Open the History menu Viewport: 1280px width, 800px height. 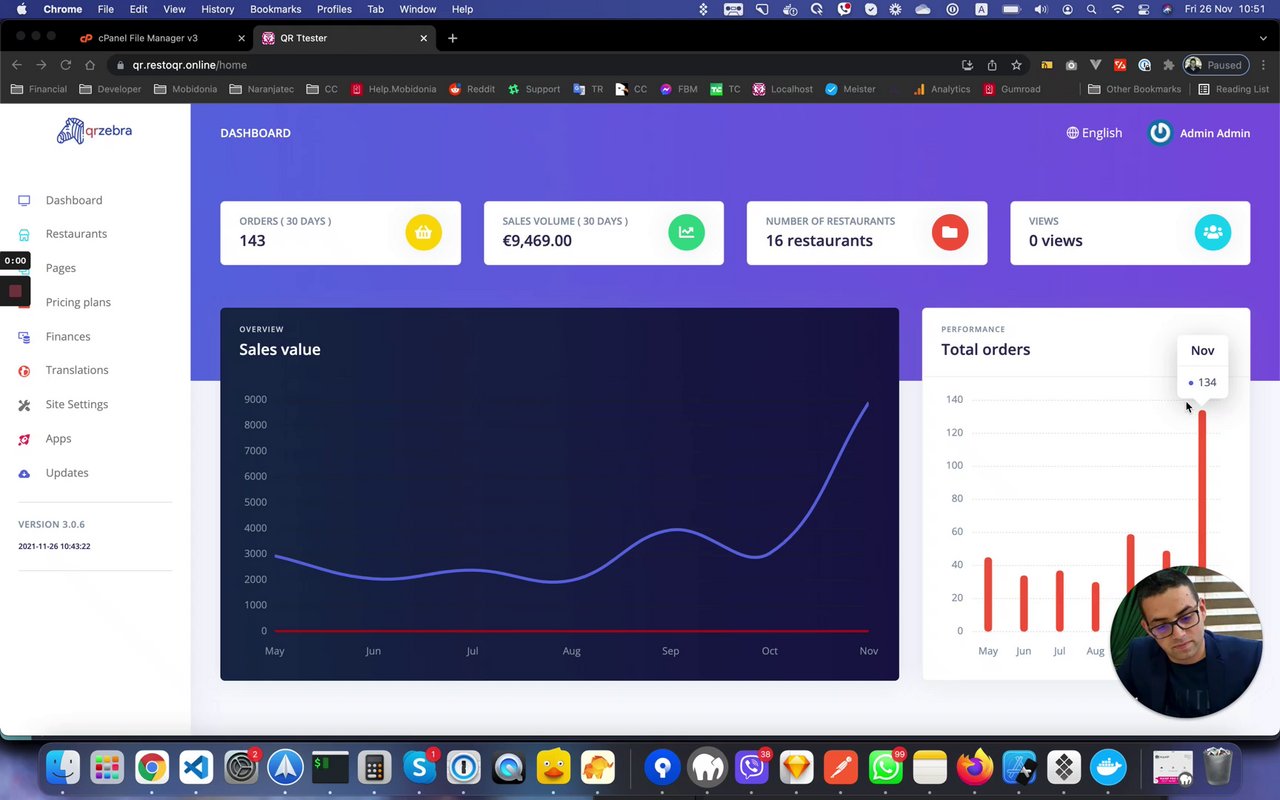click(217, 9)
